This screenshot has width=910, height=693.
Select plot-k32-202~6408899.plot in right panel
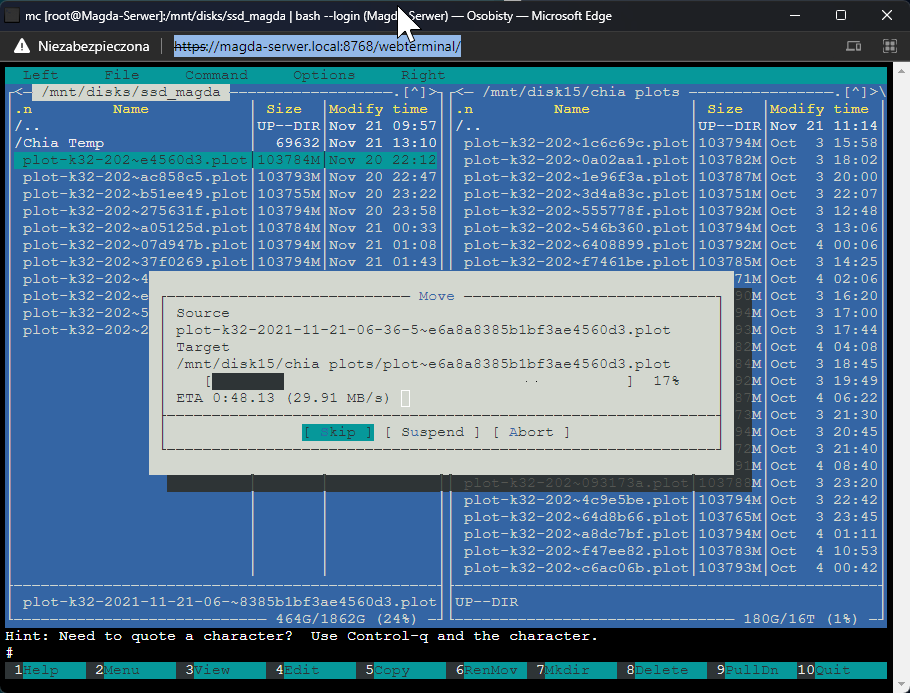click(x=666, y=245)
